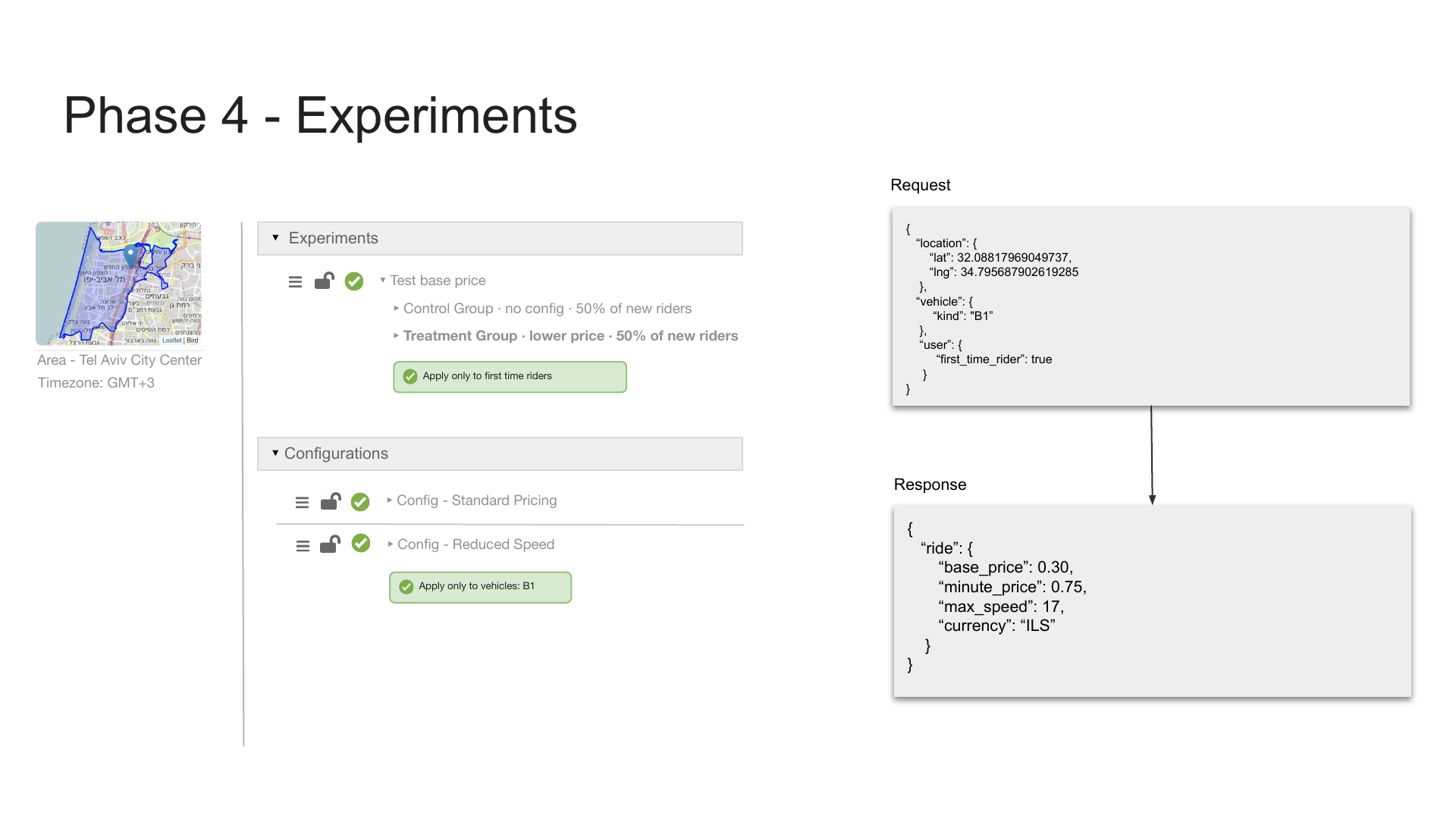1456x819 pixels.
Task: Toggle the green check beside Config - Reduced Speed
Action: (x=361, y=544)
